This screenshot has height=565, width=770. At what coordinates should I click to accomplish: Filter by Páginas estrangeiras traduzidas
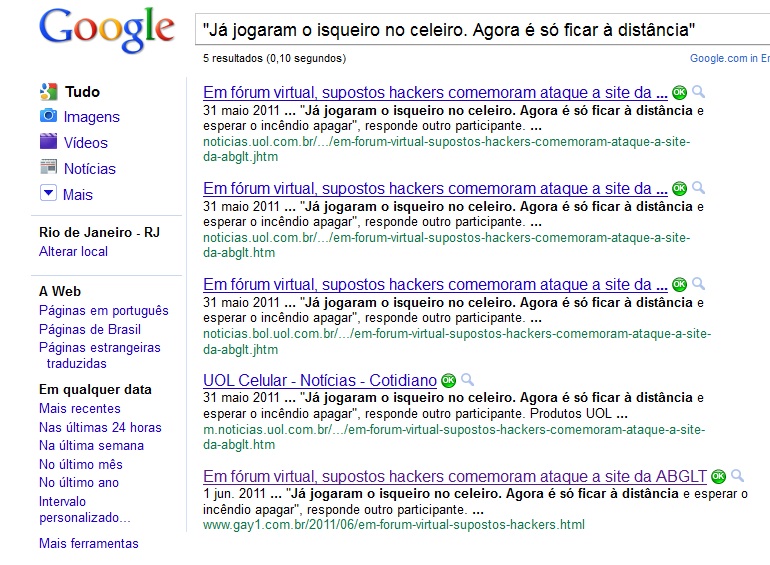click(100, 355)
